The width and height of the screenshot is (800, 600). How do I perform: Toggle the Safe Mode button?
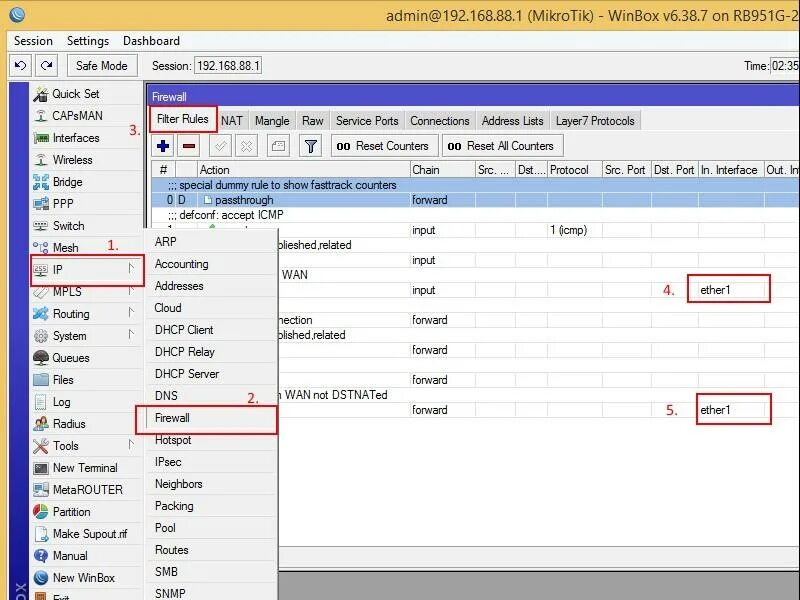[102, 65]
